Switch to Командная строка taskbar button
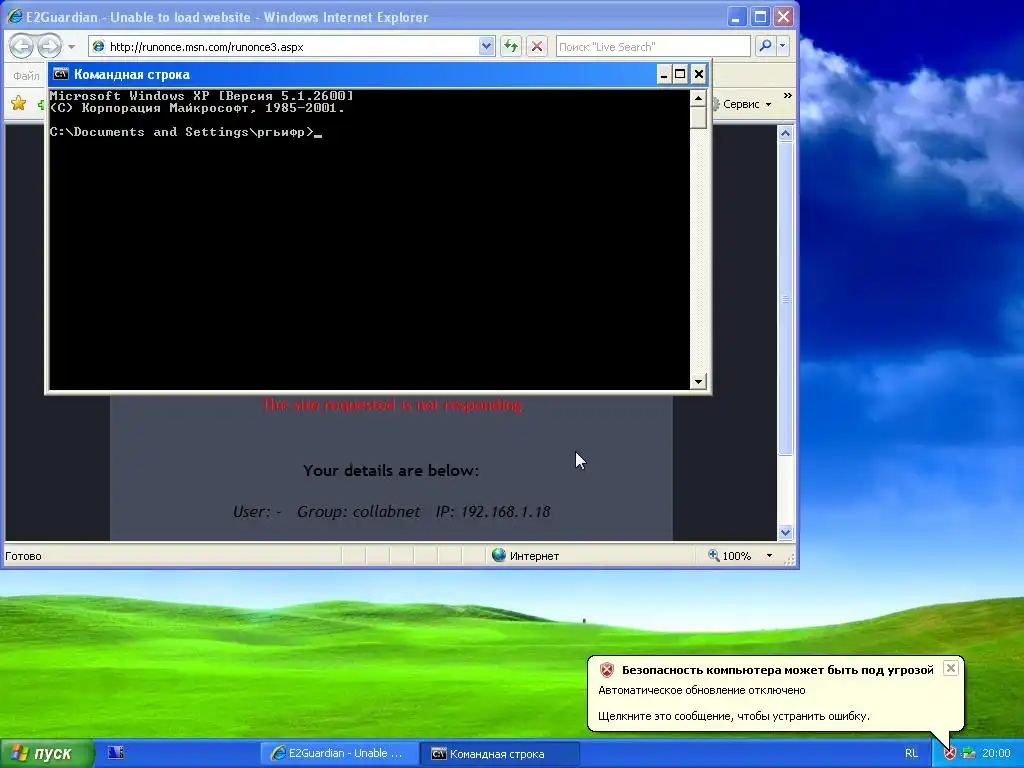This screenshot has height=768, width=1024. 500,754
